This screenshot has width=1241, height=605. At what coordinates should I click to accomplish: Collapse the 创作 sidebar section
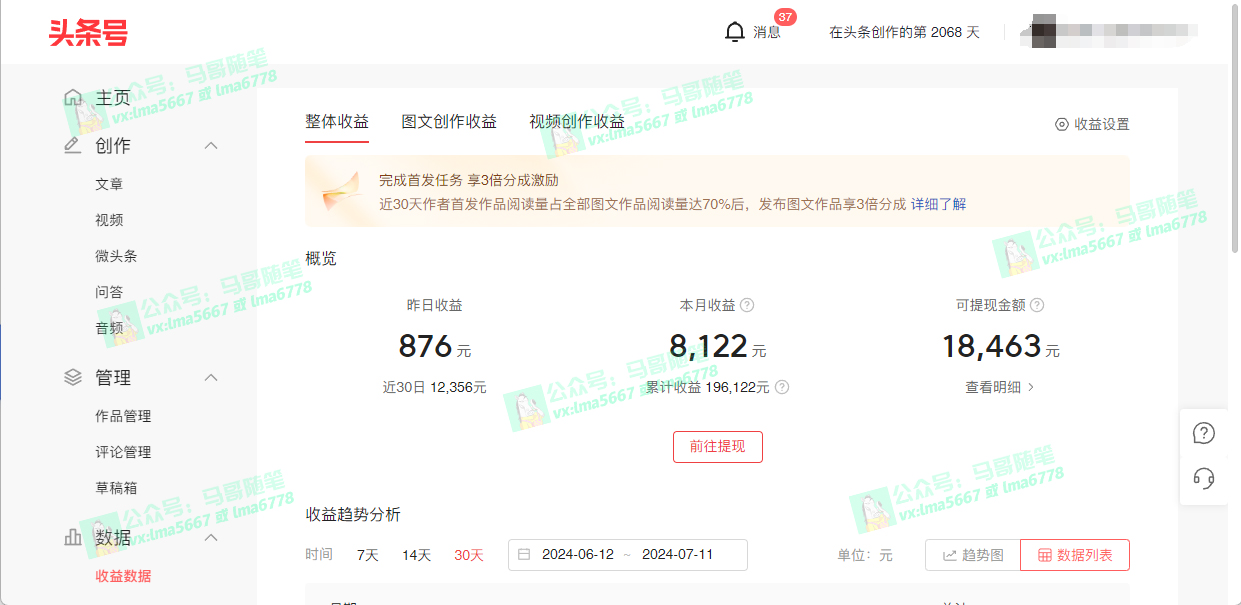point(211,145)
